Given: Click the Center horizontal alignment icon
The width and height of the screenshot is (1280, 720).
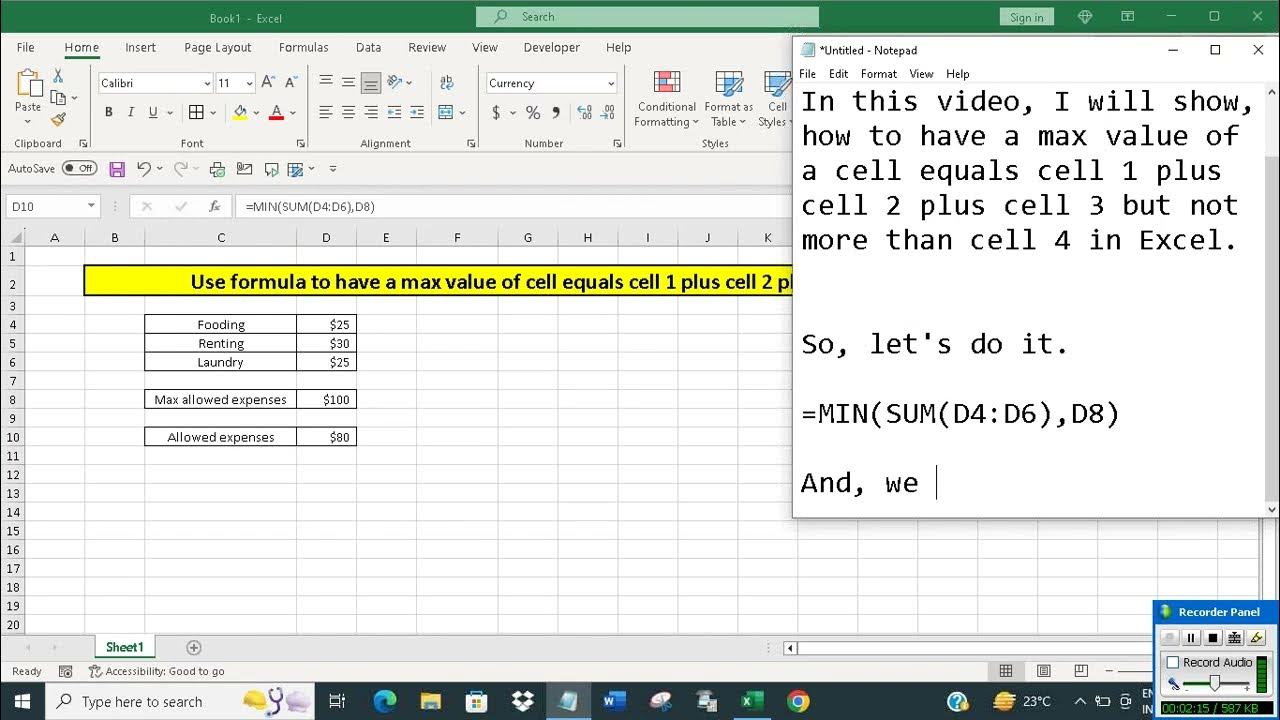Looking at the screenshot, I should (x=348, y=113).
